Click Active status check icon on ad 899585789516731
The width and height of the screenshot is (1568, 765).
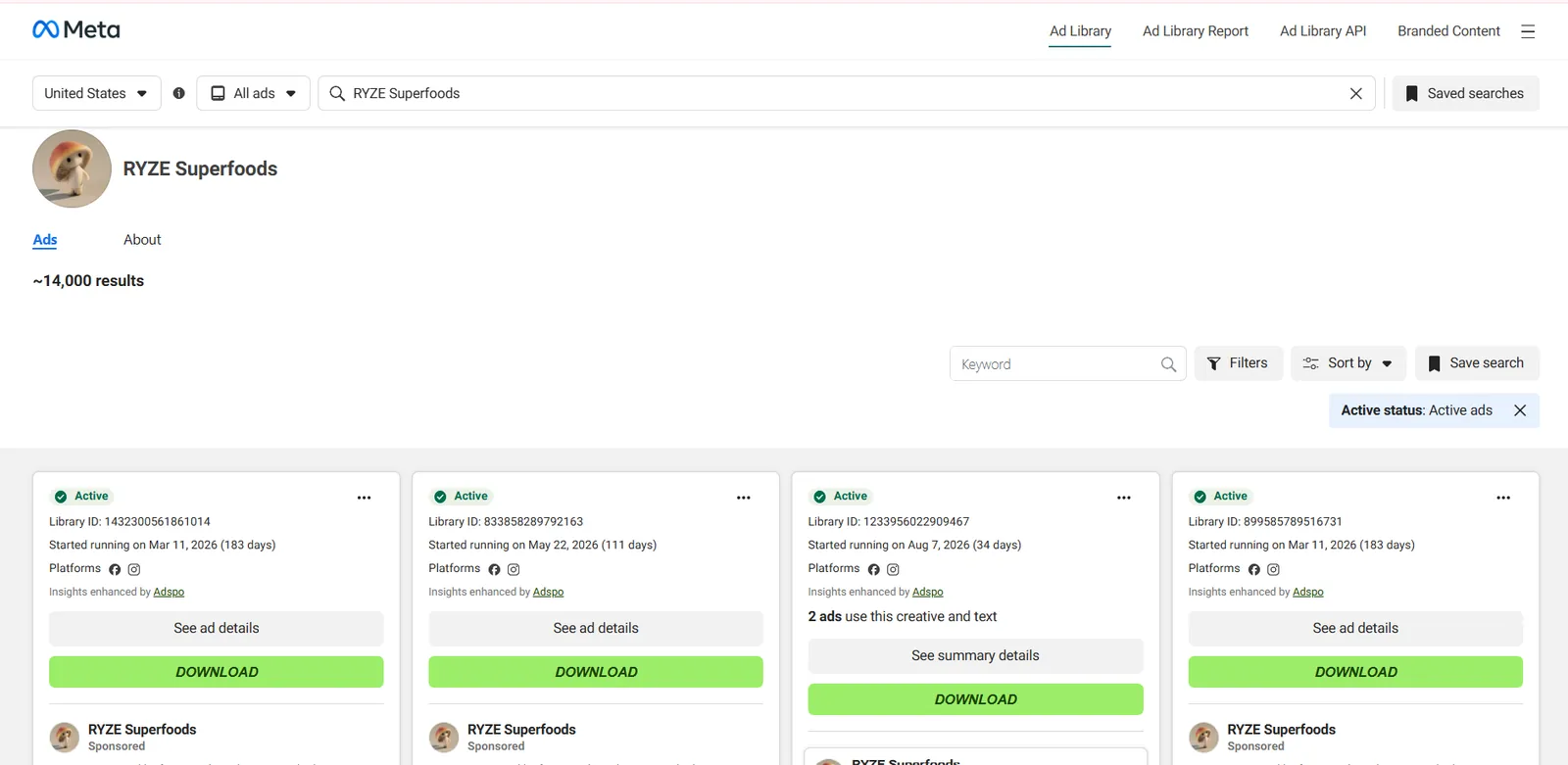[1200, 497]
